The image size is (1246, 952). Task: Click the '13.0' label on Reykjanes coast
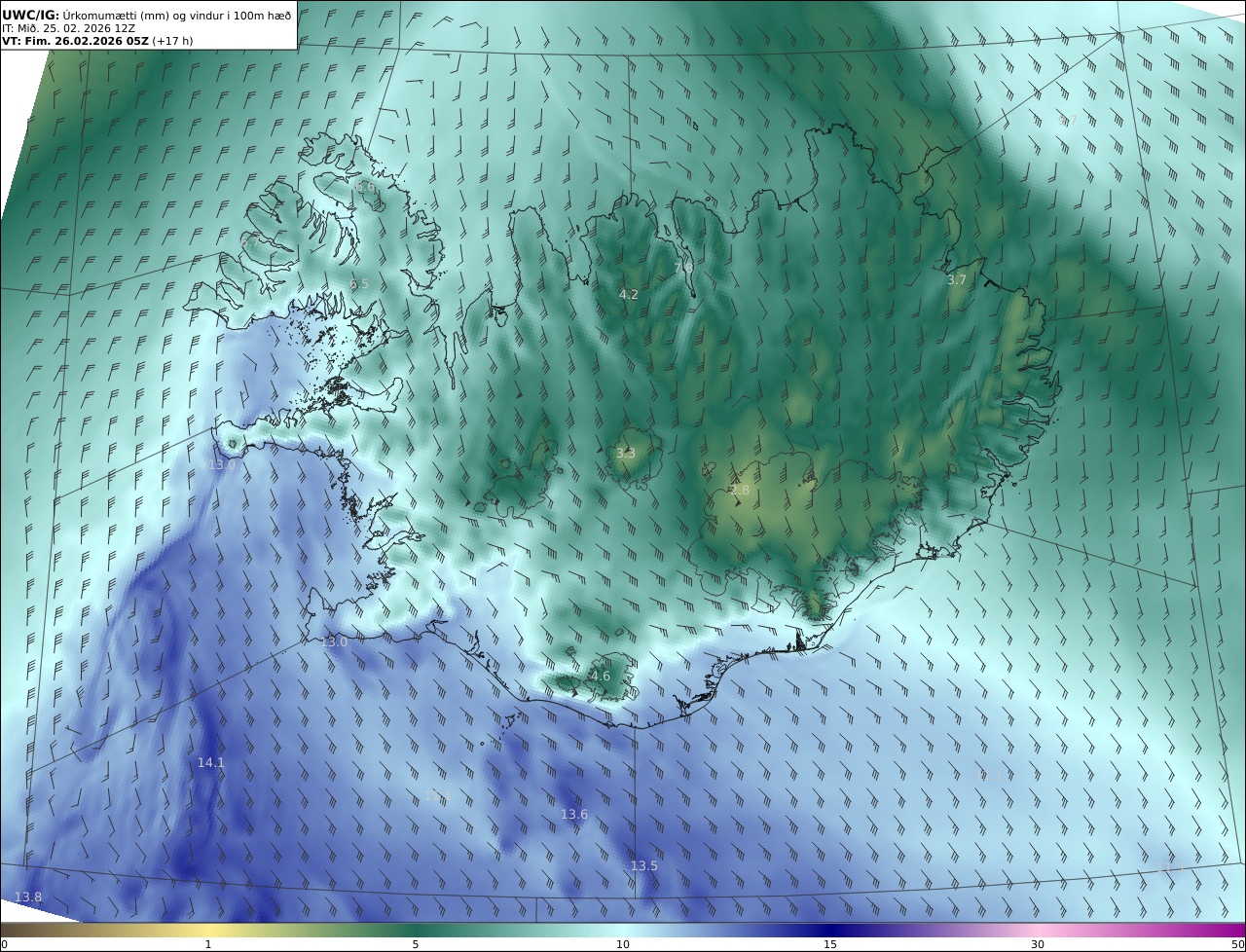(334, 642)
